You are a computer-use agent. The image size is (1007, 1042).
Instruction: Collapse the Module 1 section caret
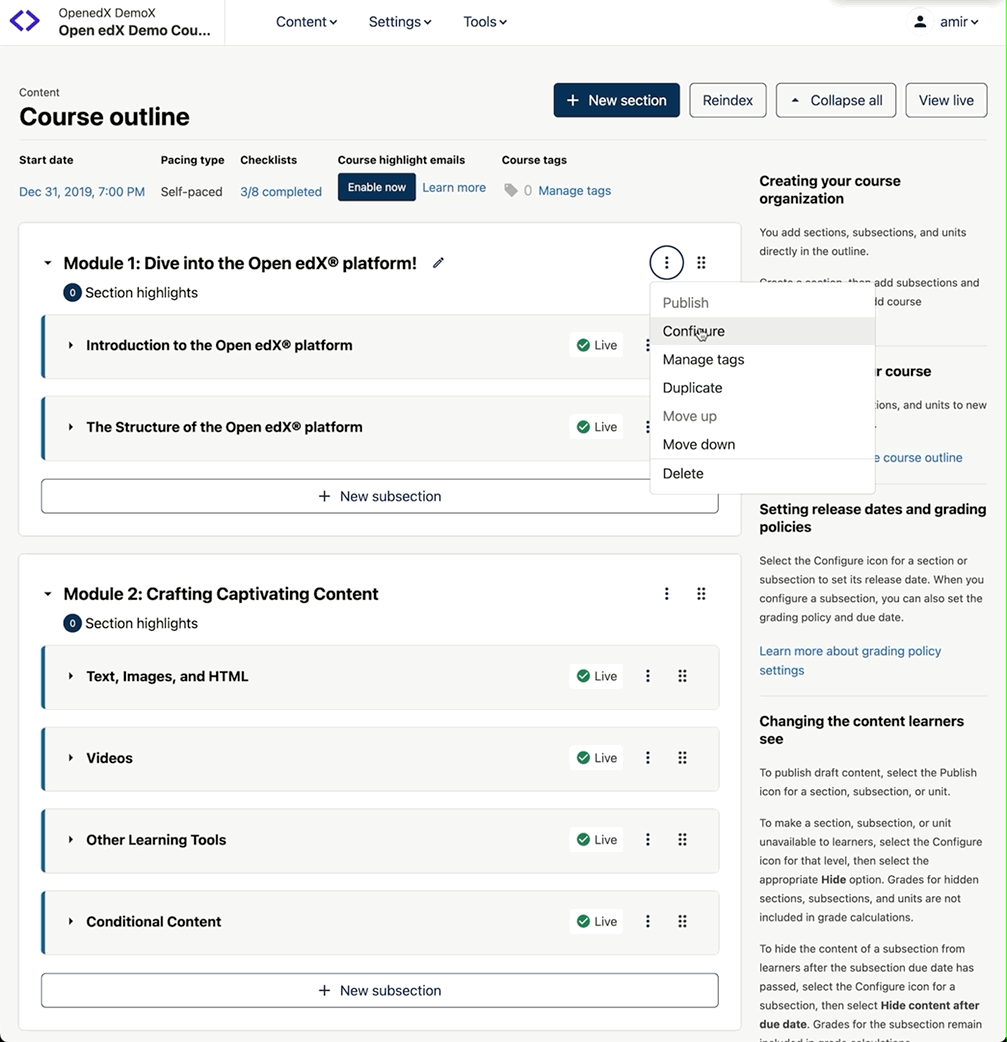click(47, 264)
